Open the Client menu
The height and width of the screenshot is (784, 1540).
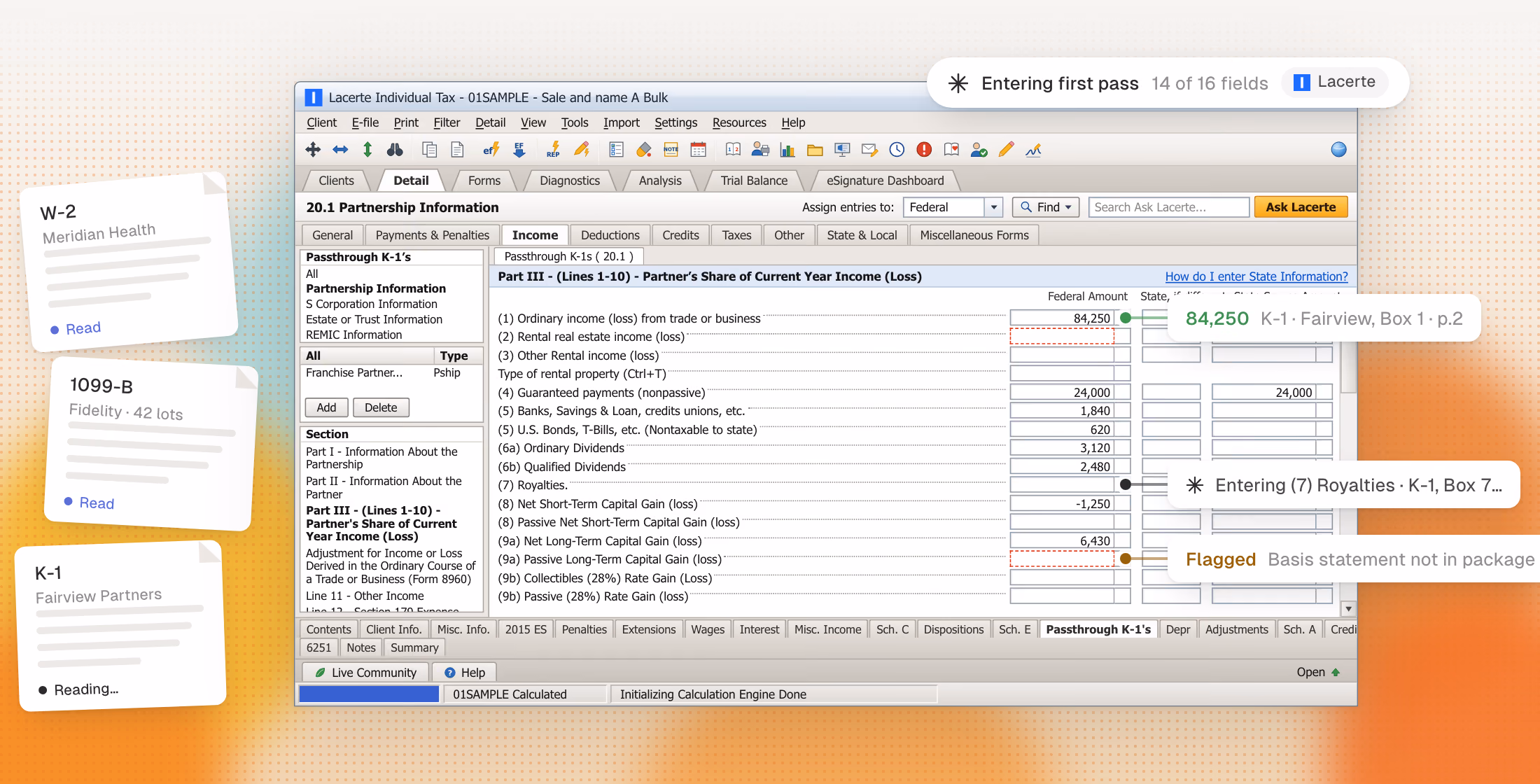tap(321, 122)
